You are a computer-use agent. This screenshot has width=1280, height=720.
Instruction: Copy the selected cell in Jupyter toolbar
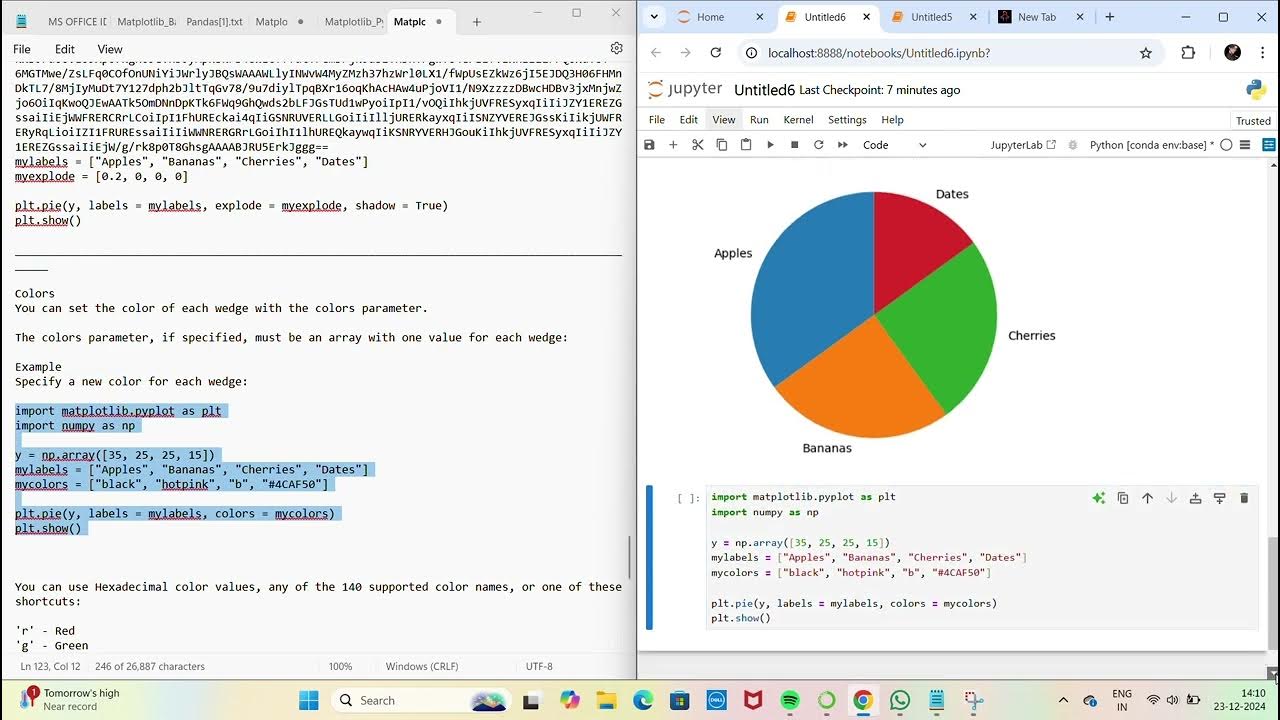point(722,145)
